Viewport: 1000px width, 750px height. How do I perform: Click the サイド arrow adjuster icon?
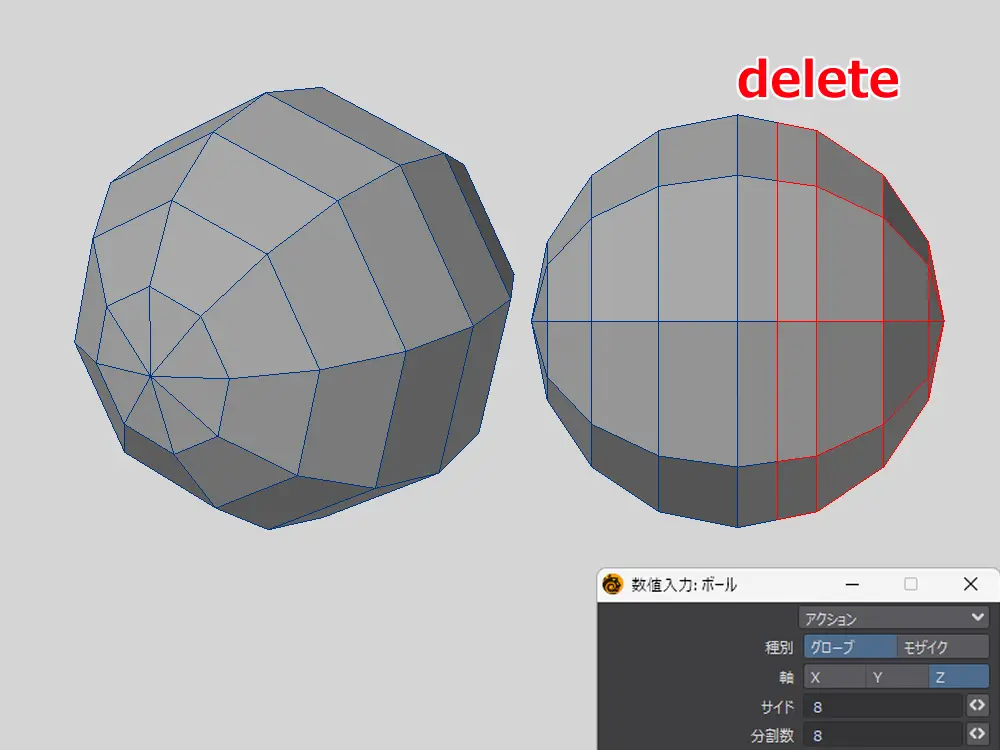pyautogui.click(x=977, y=706)
